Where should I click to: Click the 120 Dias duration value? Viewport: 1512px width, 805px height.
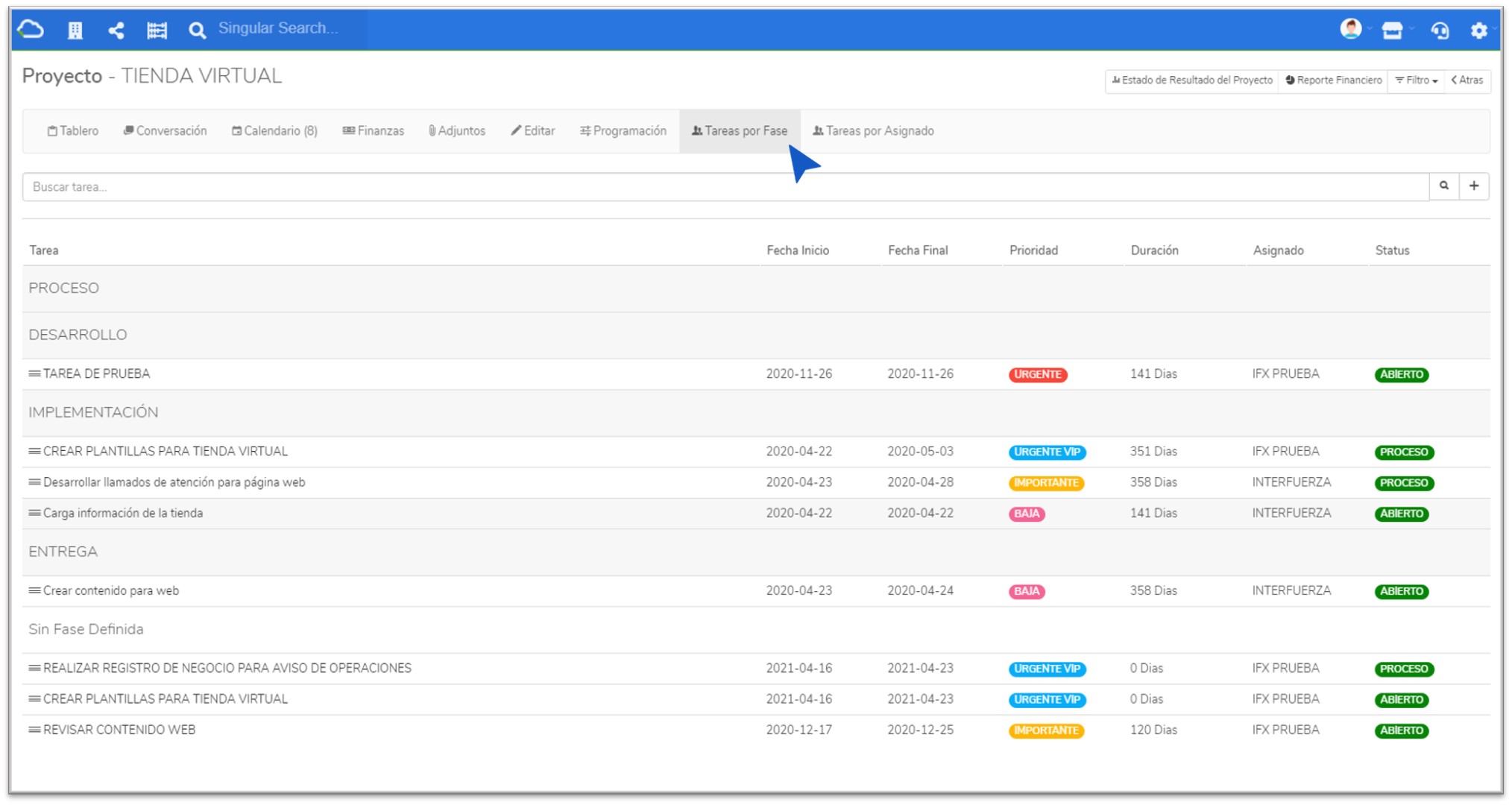click(x=1153, y=730)
